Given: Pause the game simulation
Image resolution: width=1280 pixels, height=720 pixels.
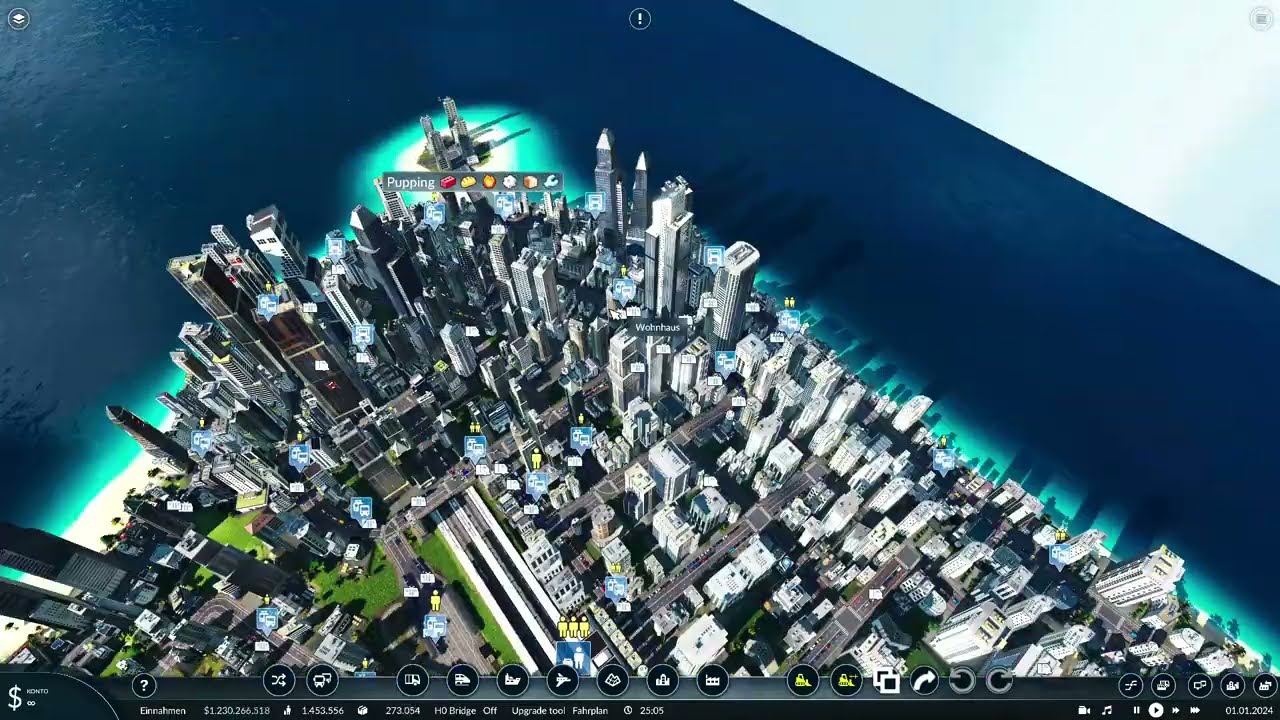Looking at the screenshot, I should click(x=1136, y=710).
